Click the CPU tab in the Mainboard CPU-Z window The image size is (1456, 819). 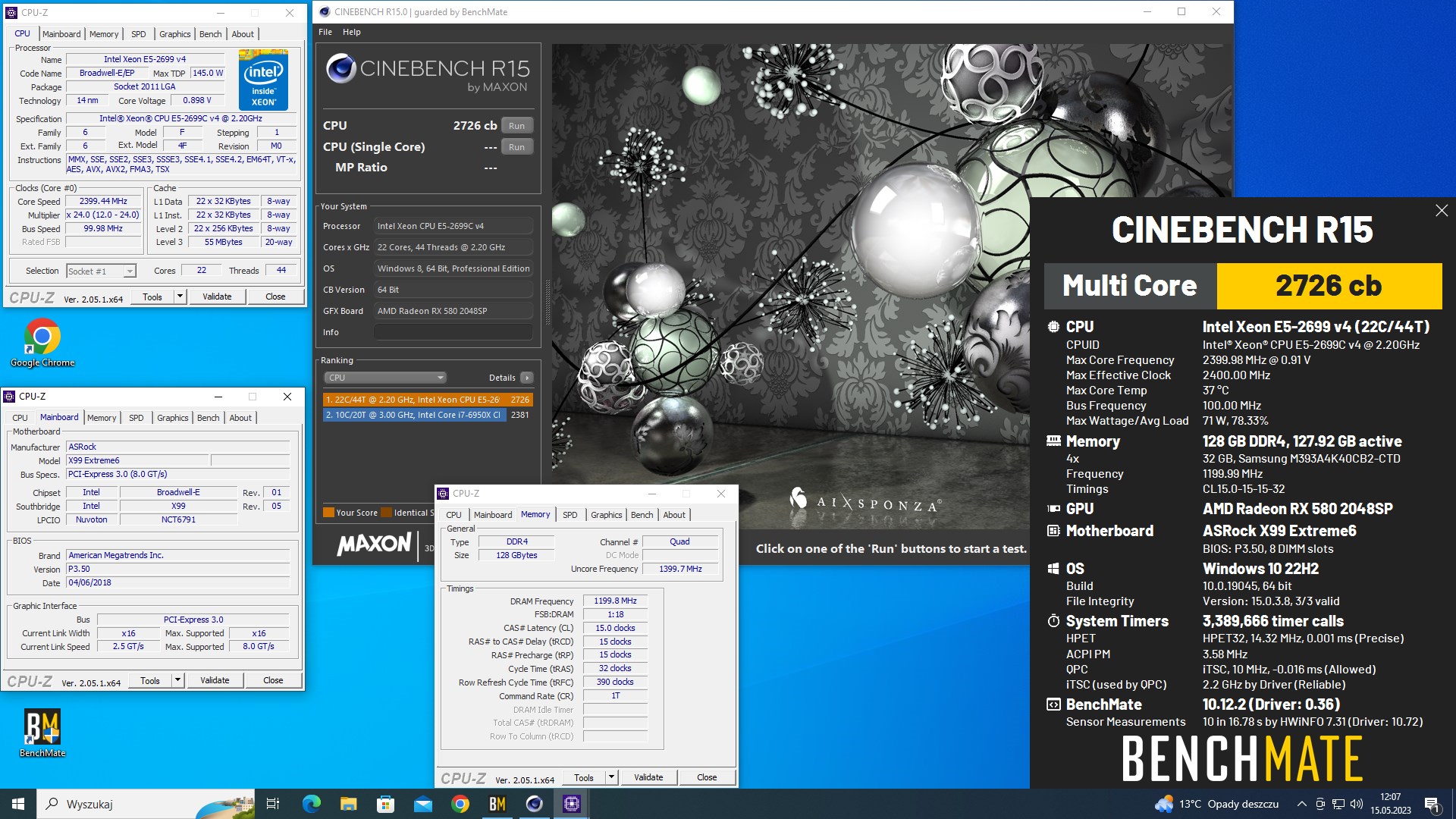[20, 418]
